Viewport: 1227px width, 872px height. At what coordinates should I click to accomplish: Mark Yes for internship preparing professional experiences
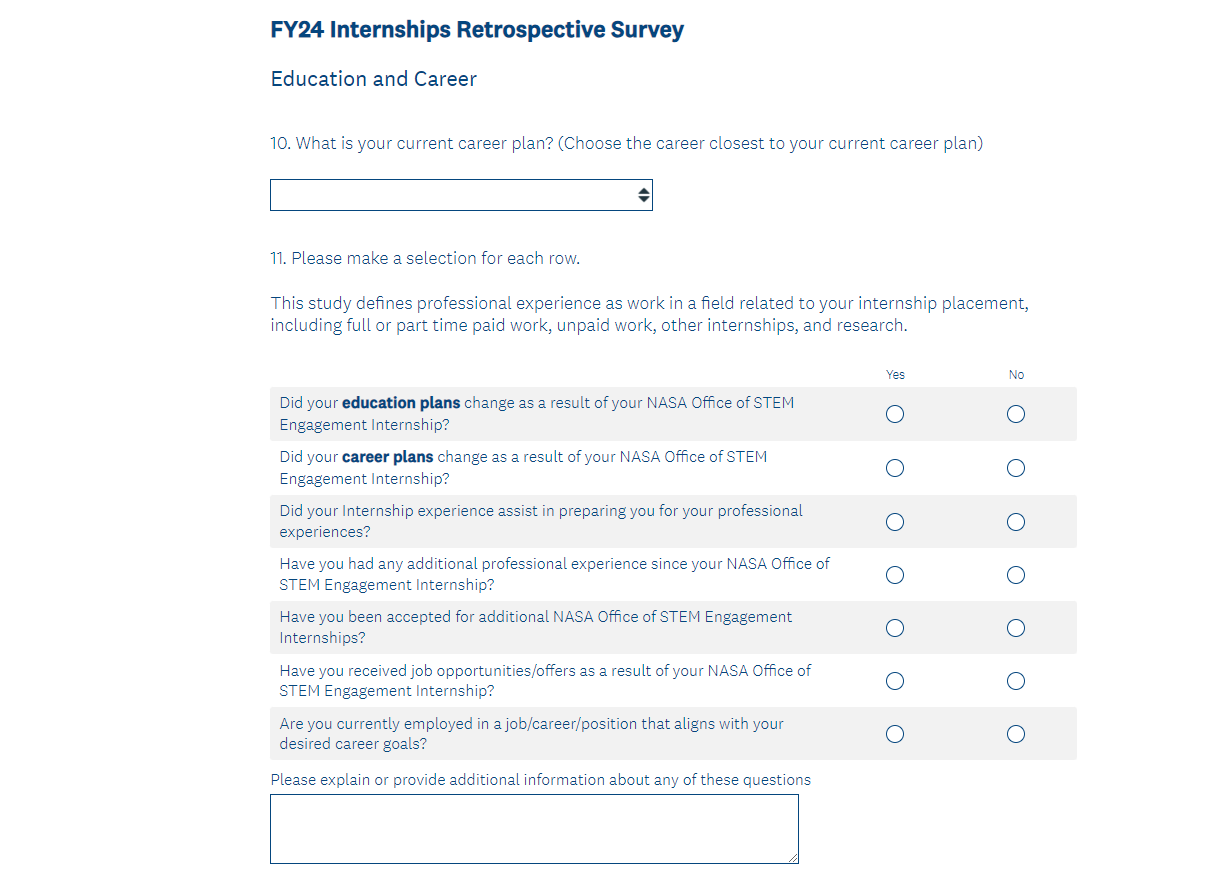click(x=895, y=522)
